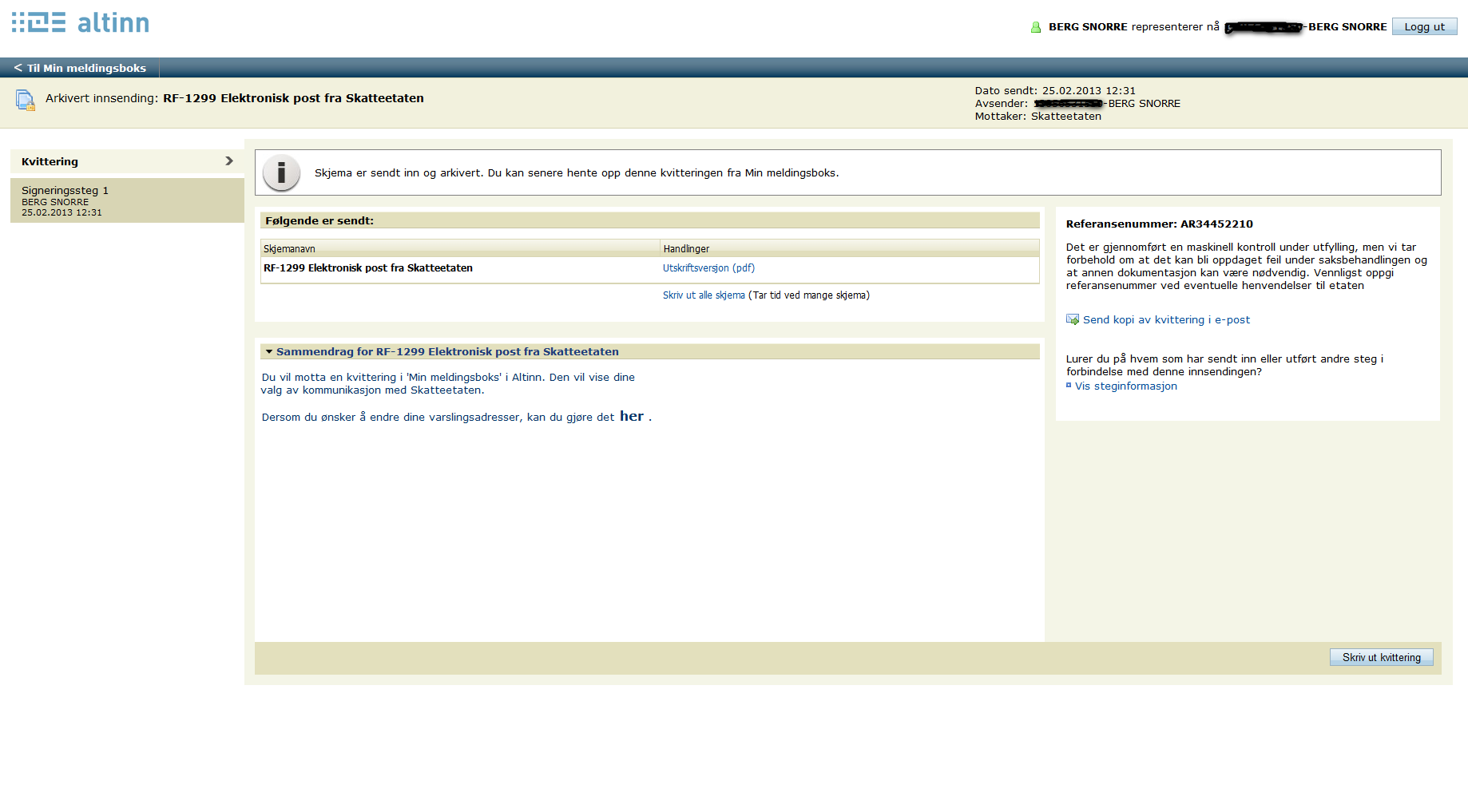
Task: Click the archived submission document icon
Action: [25, 100]
